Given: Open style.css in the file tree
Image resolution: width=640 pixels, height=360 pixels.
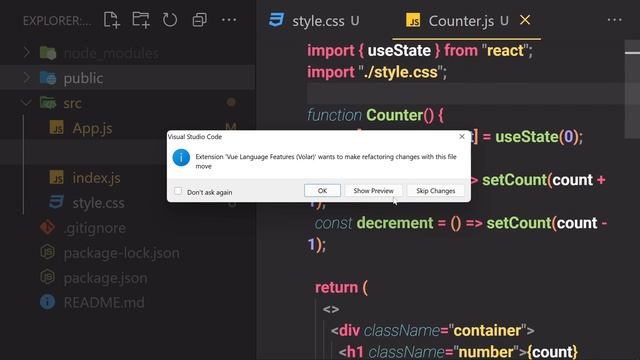Looking at the screenshot, I should 98,203.
